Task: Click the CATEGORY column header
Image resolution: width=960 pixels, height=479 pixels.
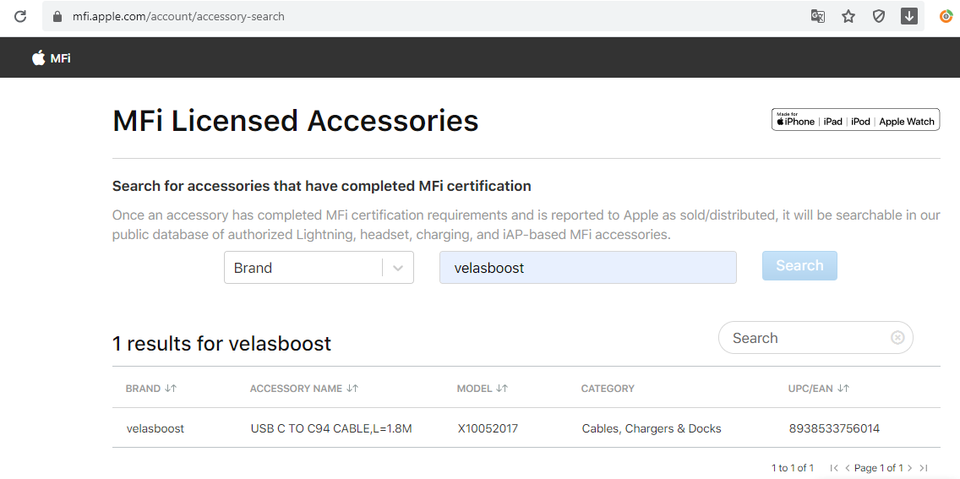Action: [607, 388]
